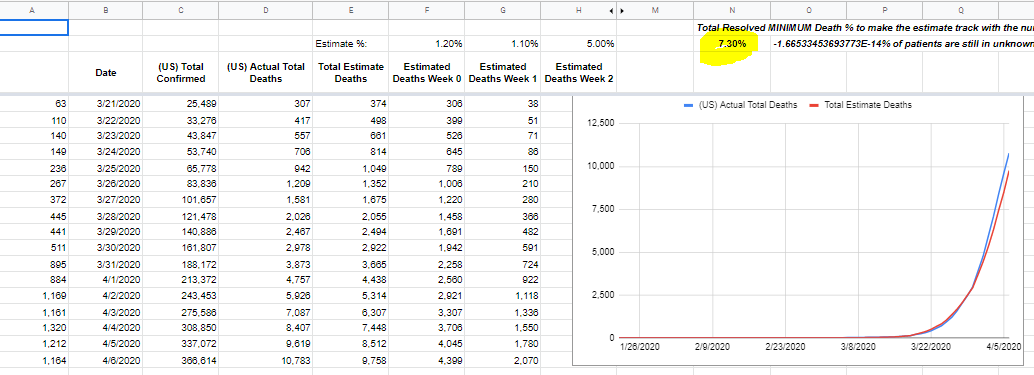Screen dimensions: 1034x375
Task: Select column A value 1,320
Action: point(34,328)
